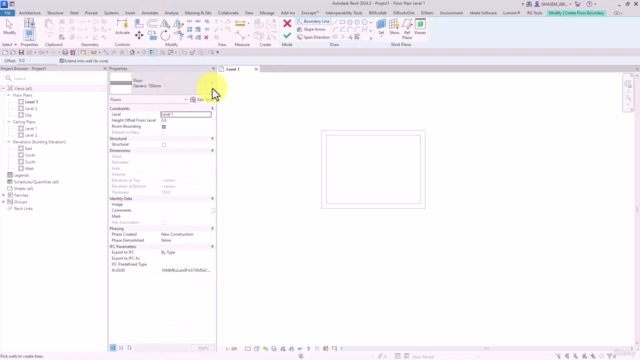The height and width of the screenshot is (360, 640).
Task: Open the File menu
Action: click(x=7, y=13)
